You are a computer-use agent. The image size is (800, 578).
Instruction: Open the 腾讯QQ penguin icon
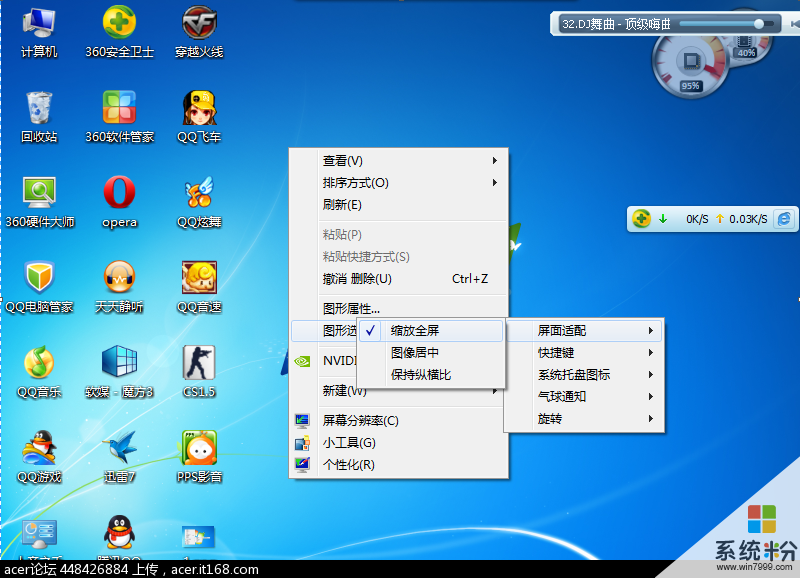(x=119, y=532)
